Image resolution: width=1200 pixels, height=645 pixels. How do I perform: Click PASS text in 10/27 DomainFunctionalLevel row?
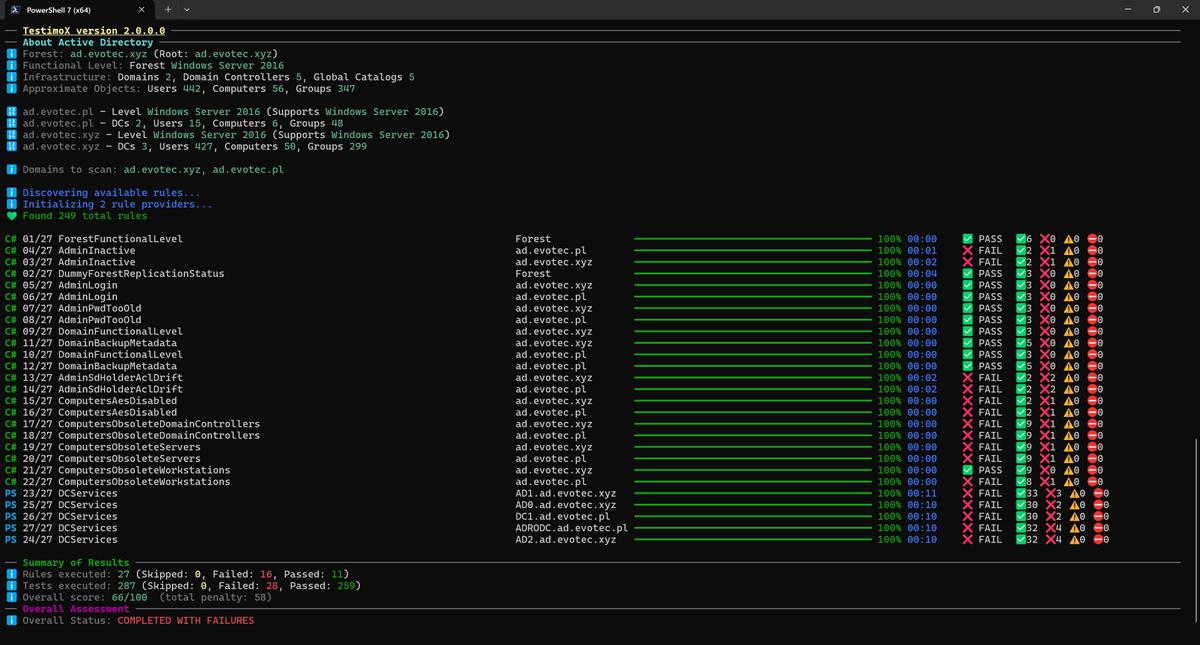click(990, 355)
